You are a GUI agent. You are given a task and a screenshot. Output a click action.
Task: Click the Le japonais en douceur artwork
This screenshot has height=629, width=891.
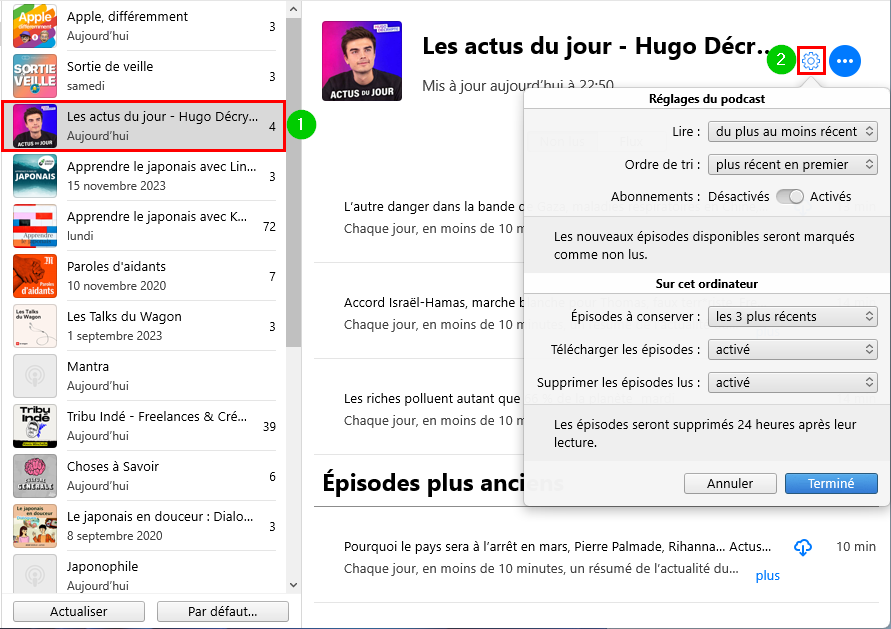pos(35,526)
